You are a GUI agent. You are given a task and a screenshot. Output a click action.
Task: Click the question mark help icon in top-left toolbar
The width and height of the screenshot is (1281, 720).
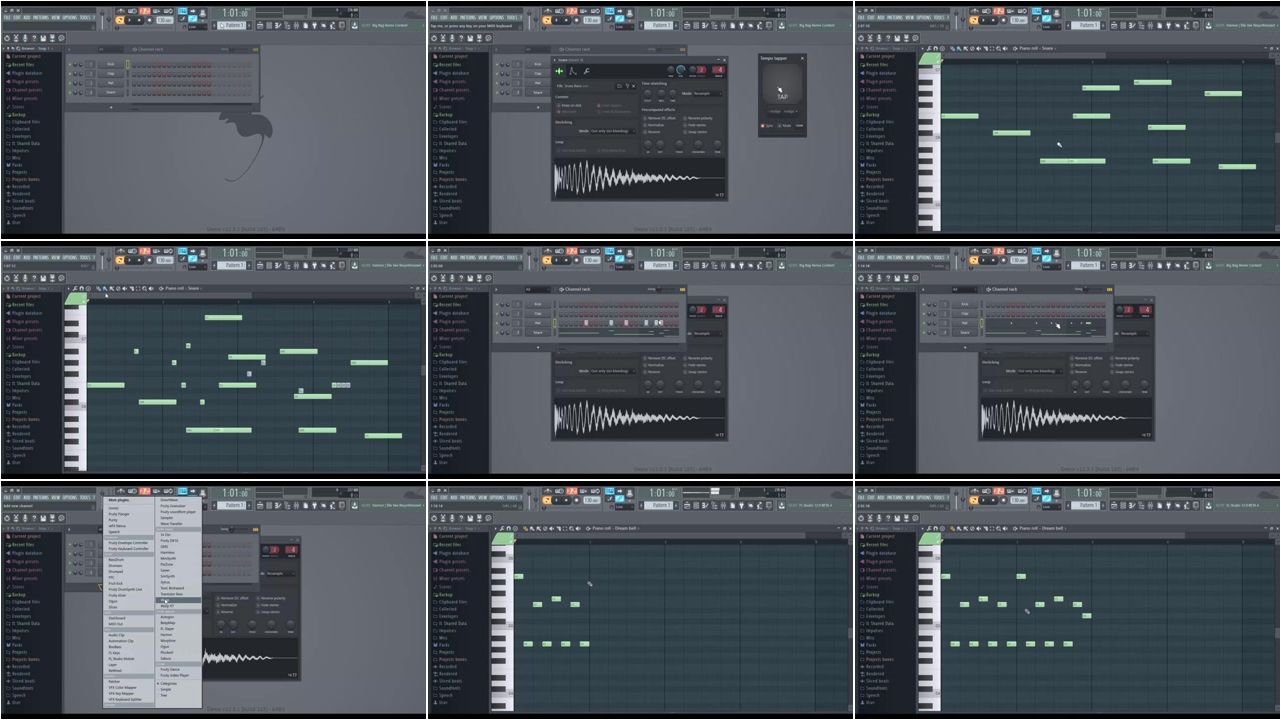point(34,38)
